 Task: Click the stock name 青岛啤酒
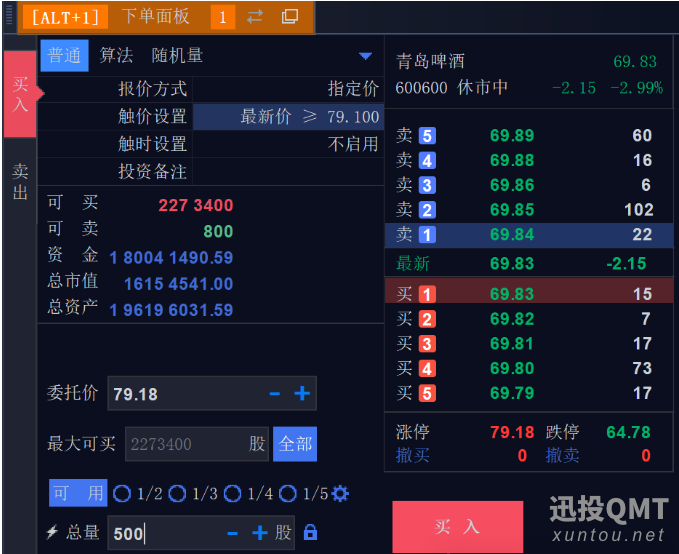430,61
